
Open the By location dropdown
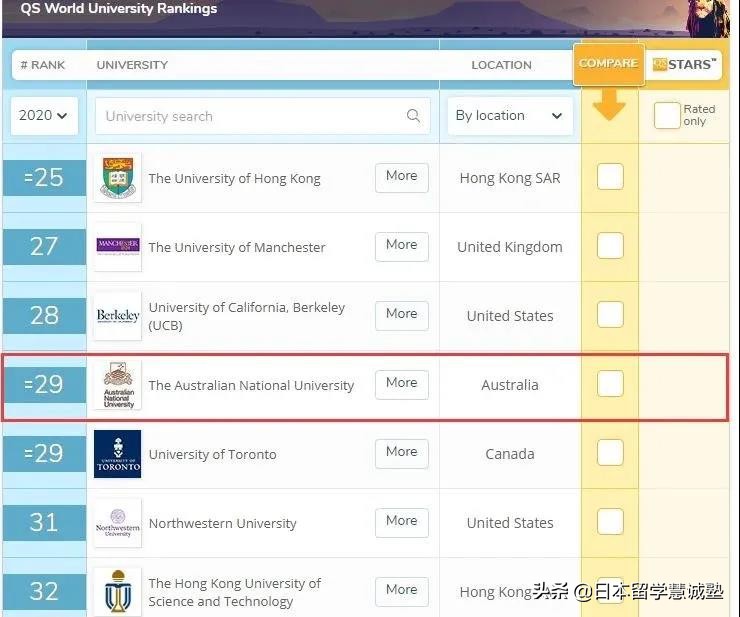(510, 116)
